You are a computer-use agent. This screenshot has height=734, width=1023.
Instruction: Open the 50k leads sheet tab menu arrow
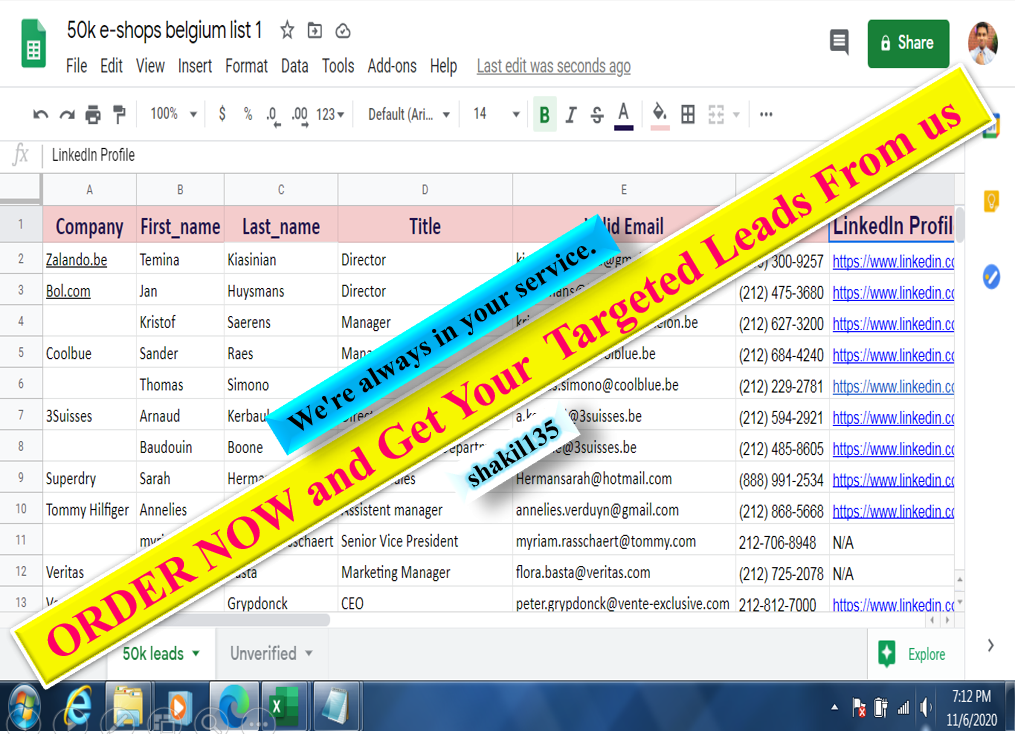196,653
